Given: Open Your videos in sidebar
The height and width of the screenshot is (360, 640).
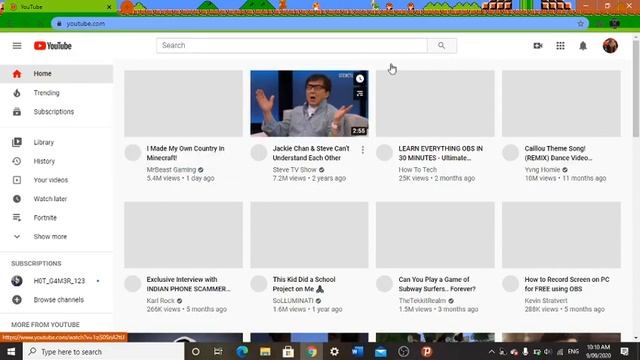Looking at the screenshot, I should tap(56, 180).
